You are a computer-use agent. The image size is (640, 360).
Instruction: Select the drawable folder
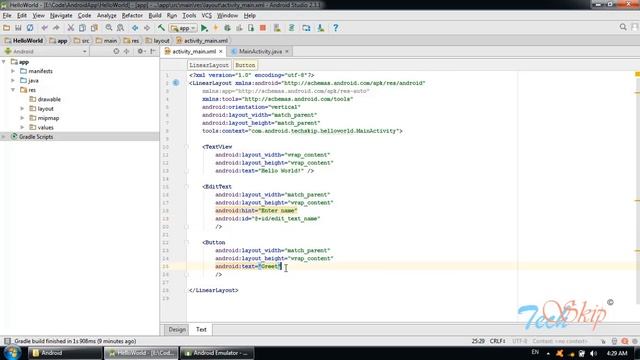[45, 99]
